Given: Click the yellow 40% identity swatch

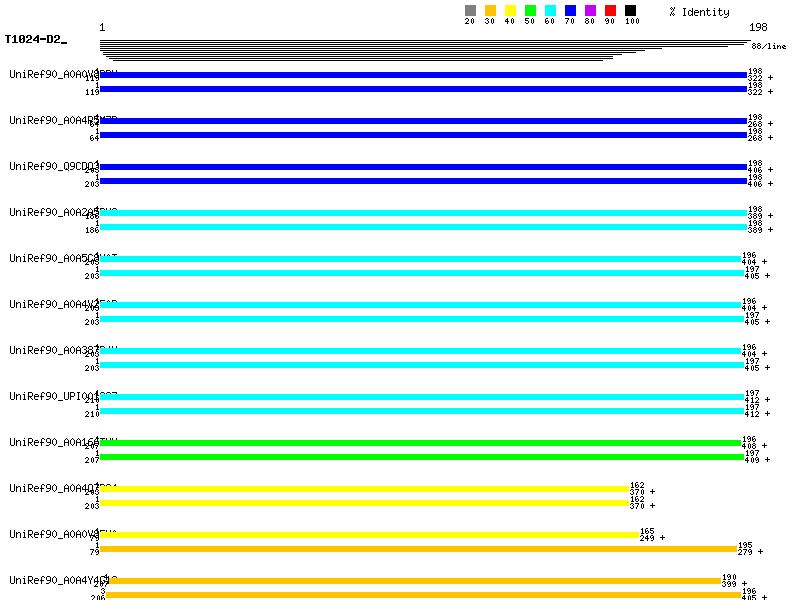Looking at the screenshot, I should [x=510, y=11].
